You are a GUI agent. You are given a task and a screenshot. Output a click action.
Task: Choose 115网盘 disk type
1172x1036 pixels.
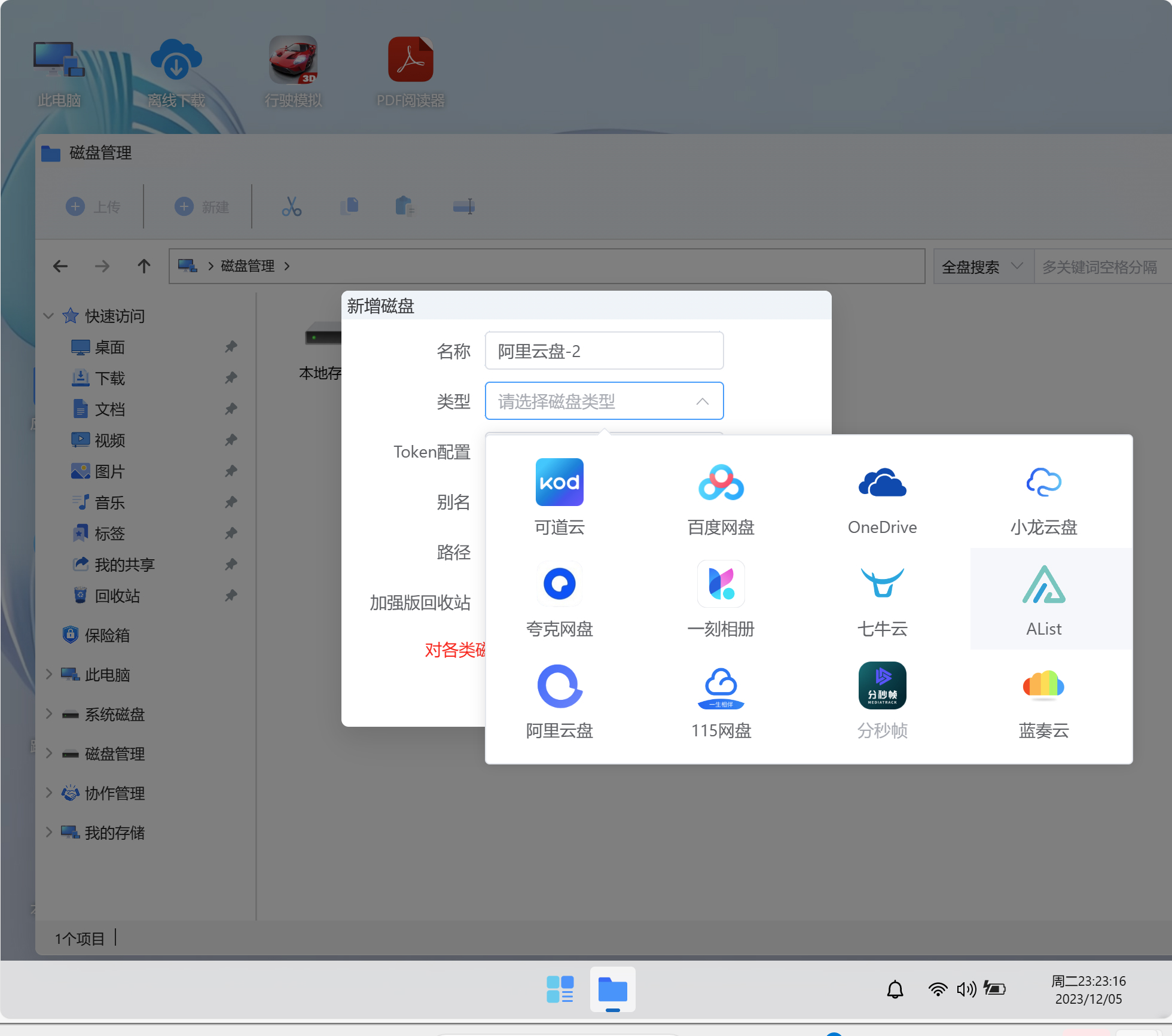[721, 700]
